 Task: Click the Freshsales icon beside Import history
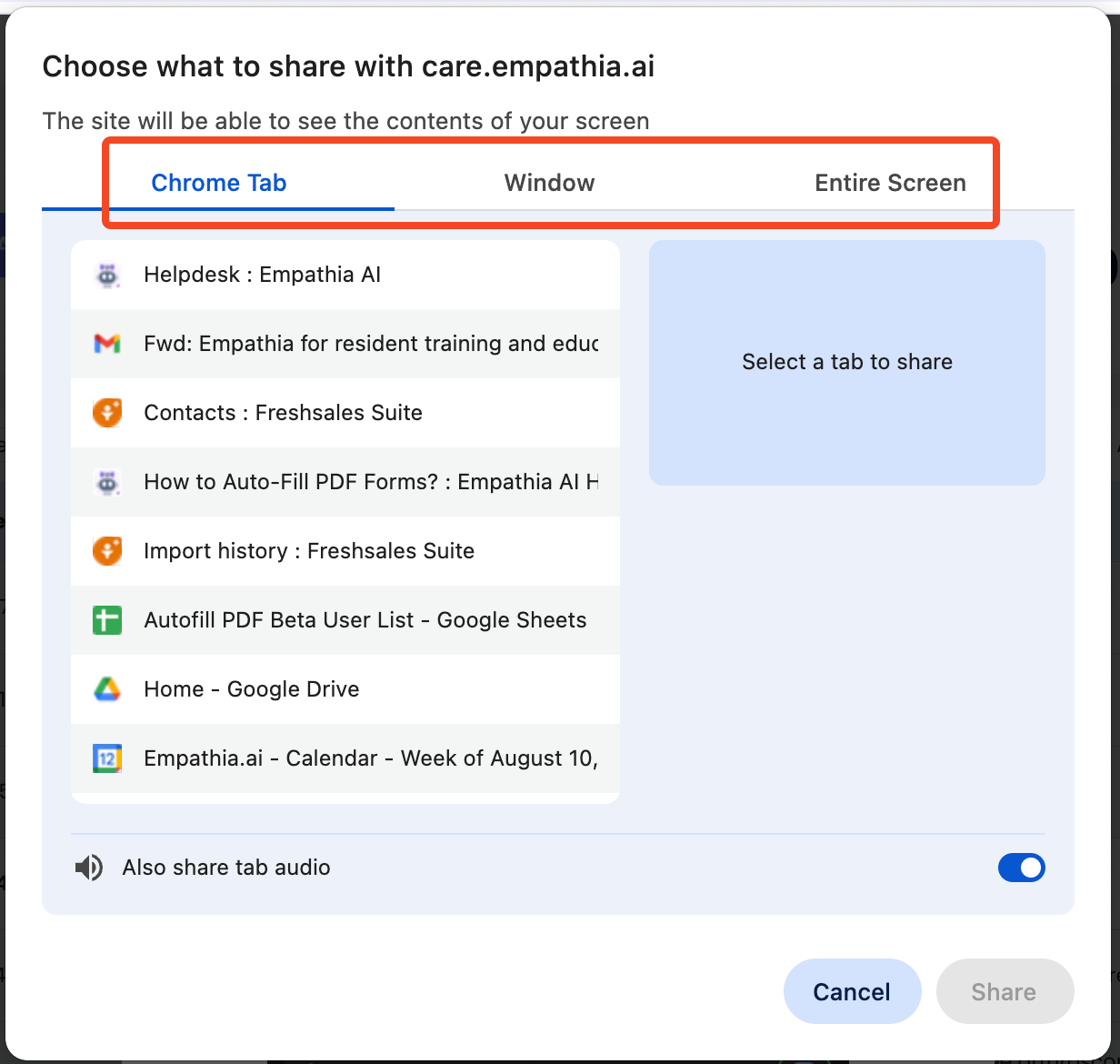pos(107,551)
